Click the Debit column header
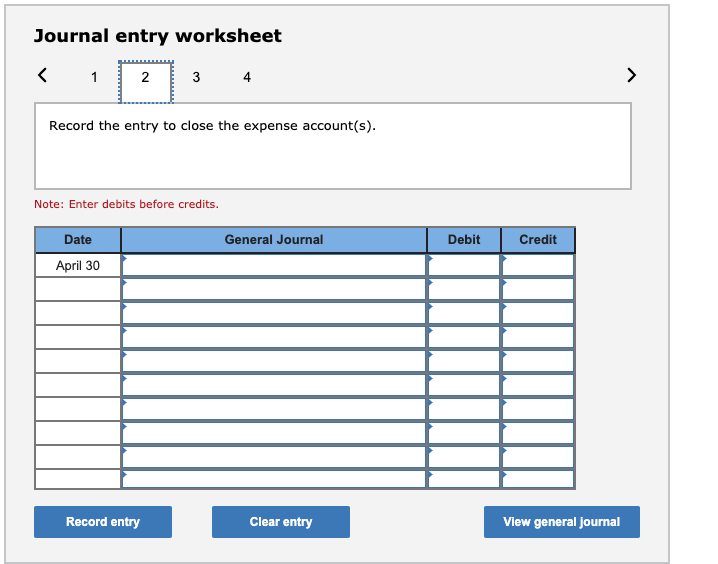 point(464,239)
